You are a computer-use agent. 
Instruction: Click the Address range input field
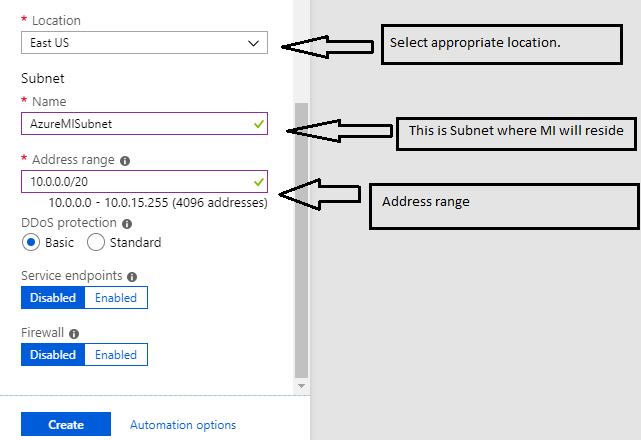tap(144, 182)
